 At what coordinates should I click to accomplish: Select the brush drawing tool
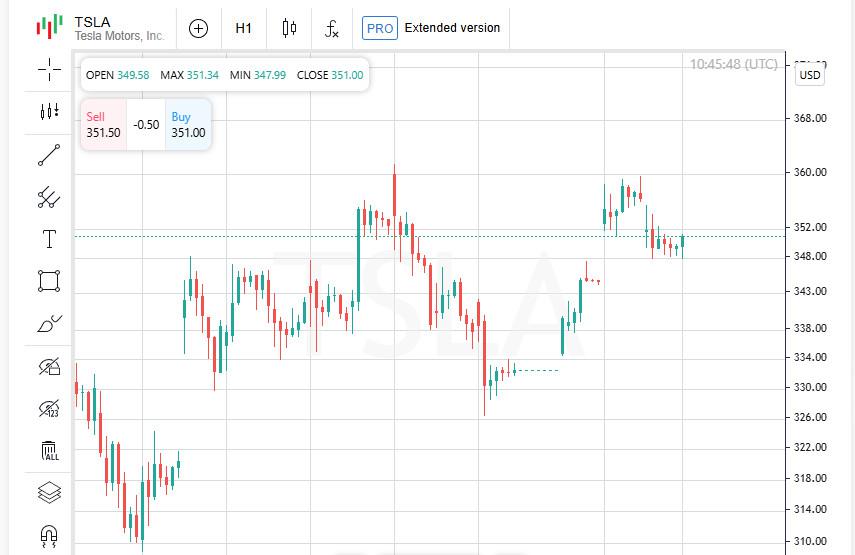coord(49,324)
